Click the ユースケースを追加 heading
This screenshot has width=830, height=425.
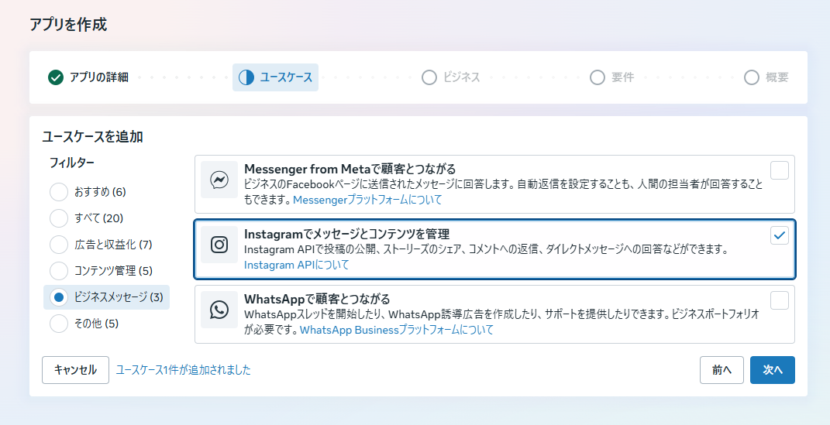click(x=93, y=137)
